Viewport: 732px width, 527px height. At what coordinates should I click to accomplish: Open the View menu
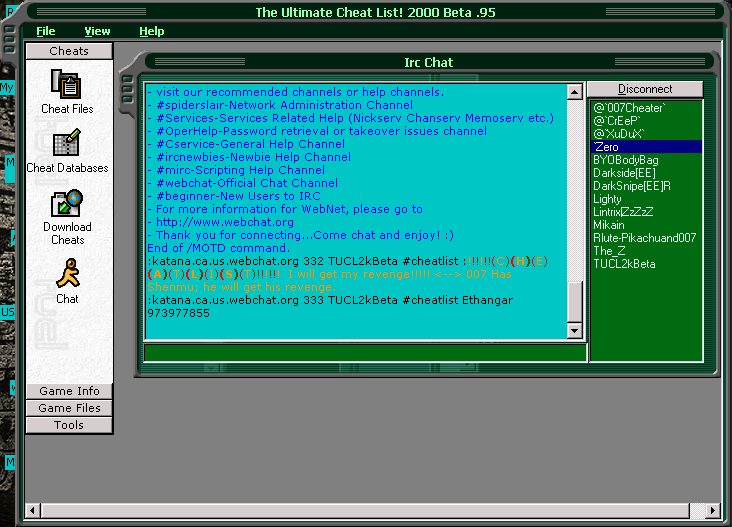(x=97, y=31)
